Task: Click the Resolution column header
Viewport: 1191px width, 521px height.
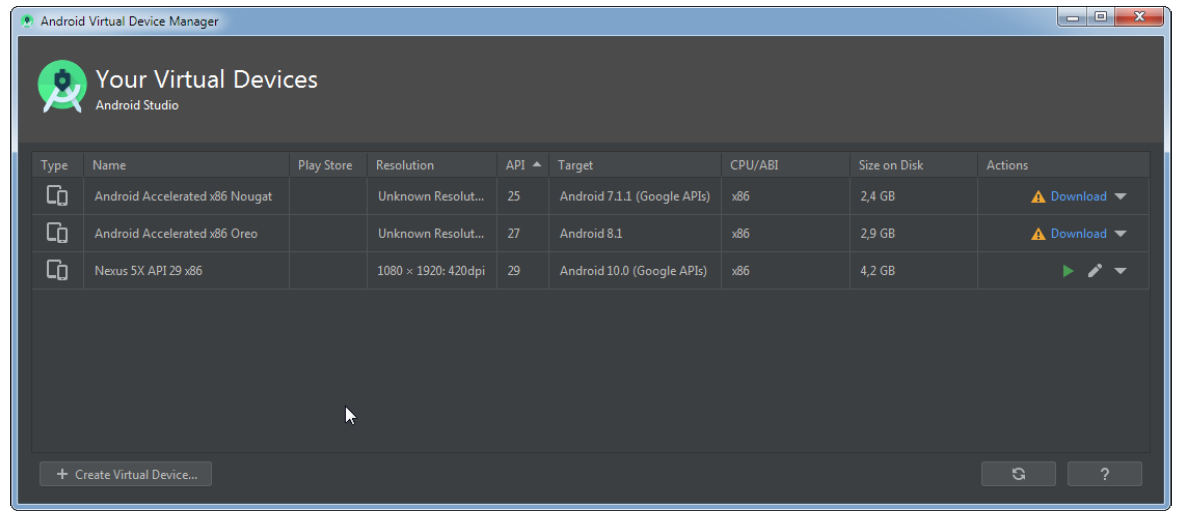Action: click(431, 165)
